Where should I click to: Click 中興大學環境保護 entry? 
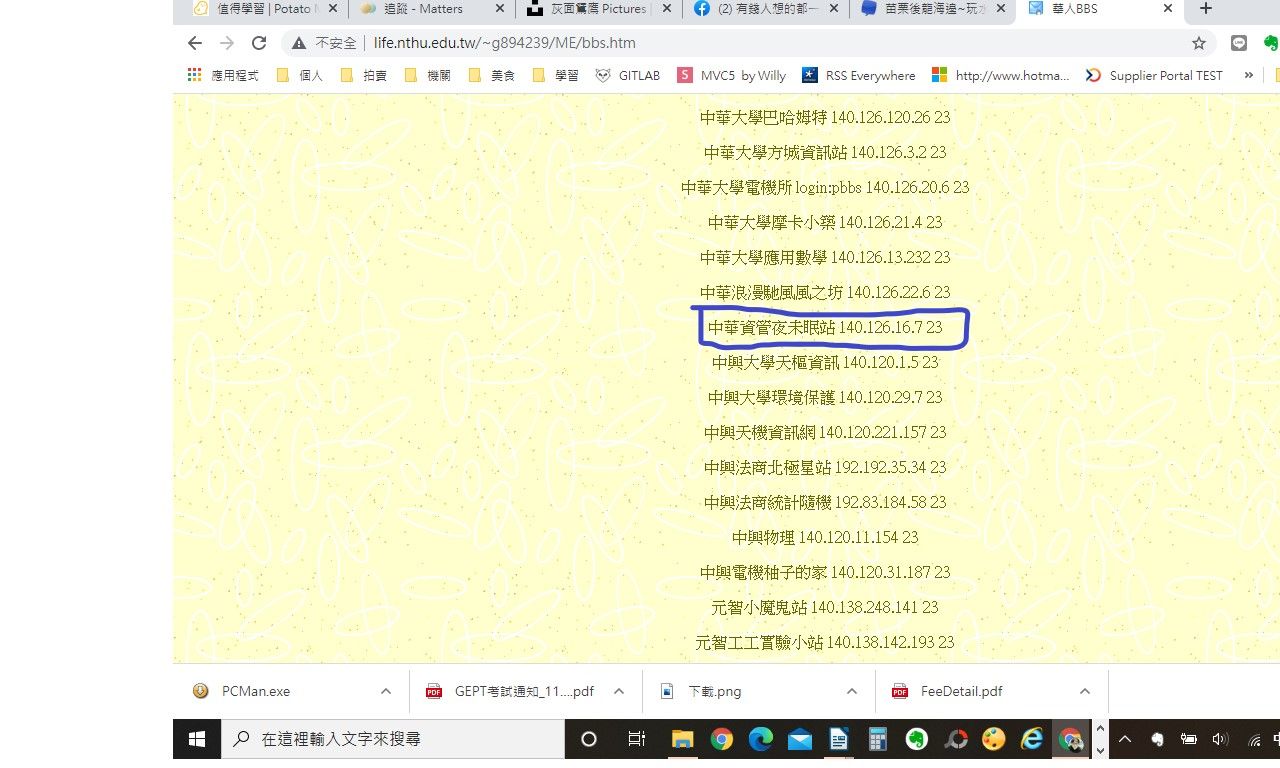click(825, 397)
